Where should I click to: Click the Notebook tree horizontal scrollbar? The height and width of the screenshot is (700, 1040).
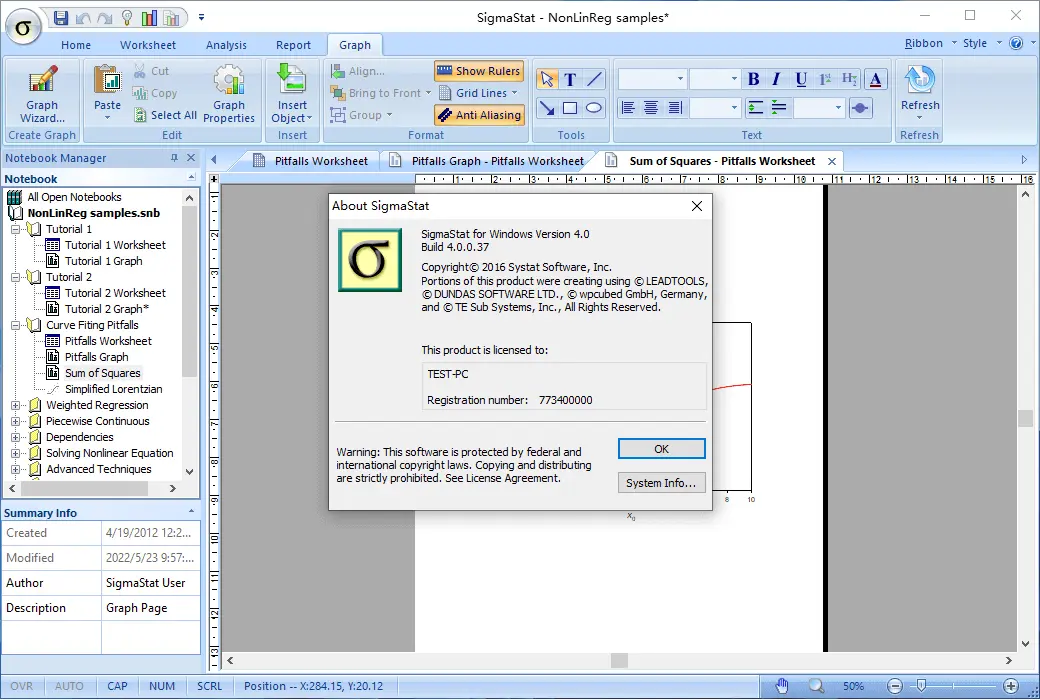[84, 488]
